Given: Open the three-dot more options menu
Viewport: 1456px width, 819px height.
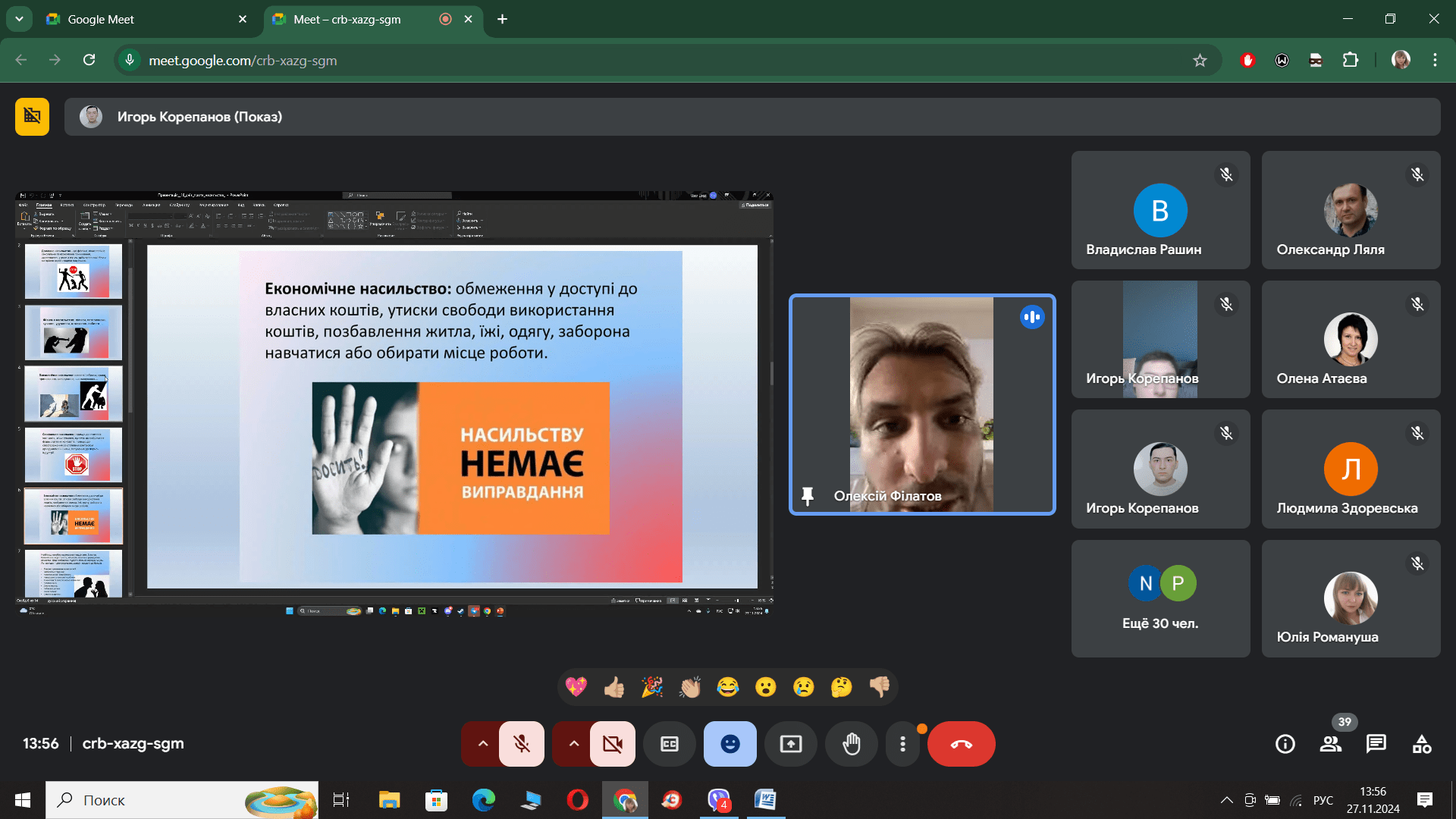Looking at the screenshot, I should click(x=902, y=744).
